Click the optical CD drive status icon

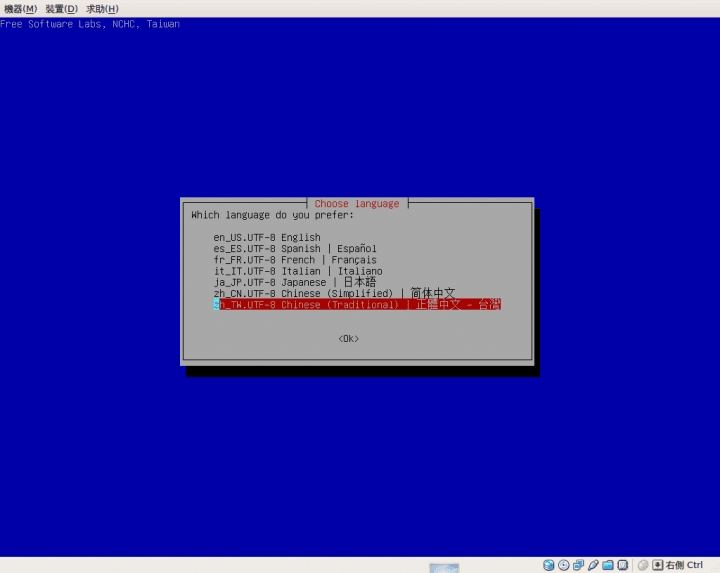[563, 565]
